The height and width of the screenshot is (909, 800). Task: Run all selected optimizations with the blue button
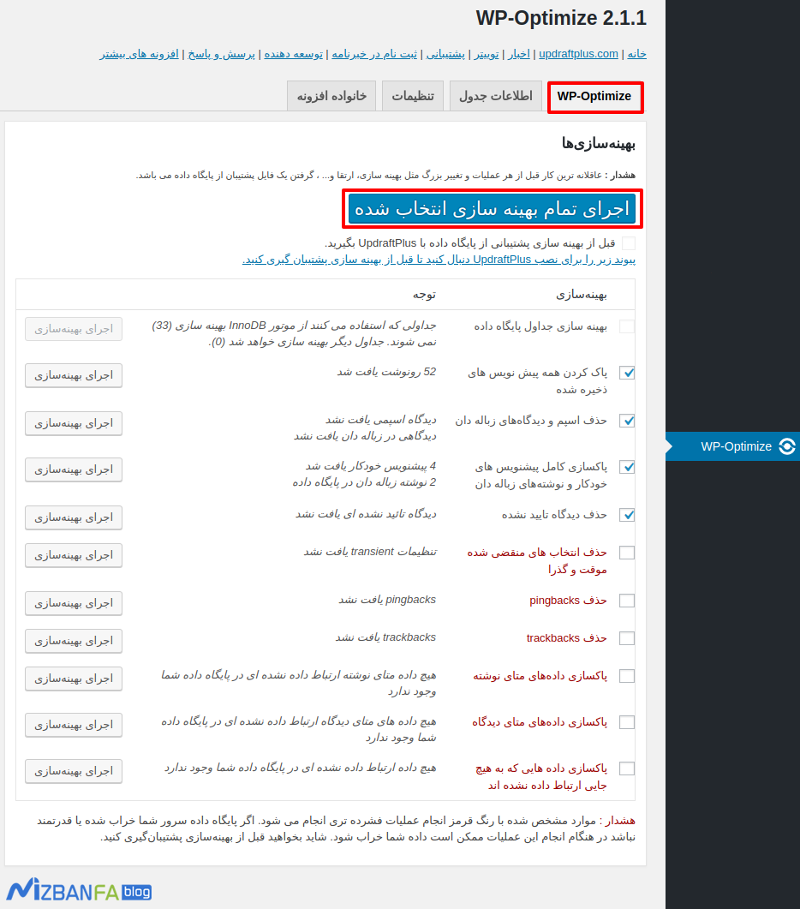tap(492, 209)
